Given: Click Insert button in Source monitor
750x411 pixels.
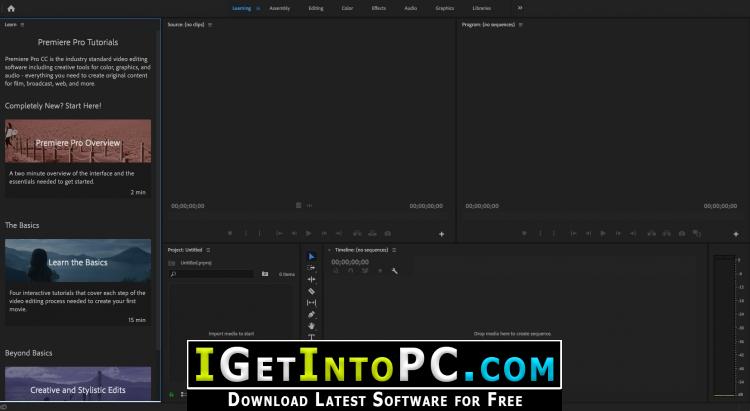Looking at the screenshot, I should pos(357,233).
